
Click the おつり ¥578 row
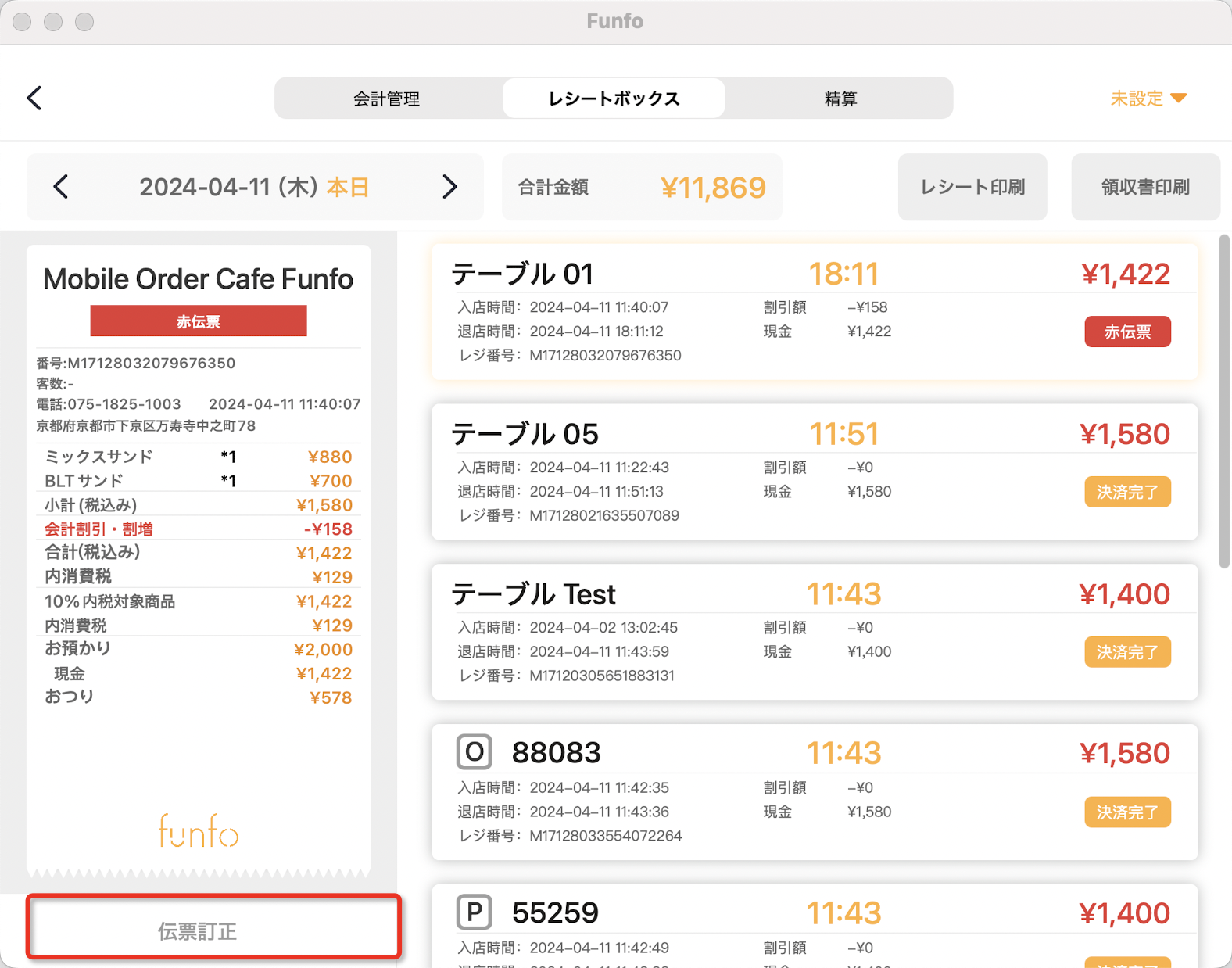coord(199,697)
